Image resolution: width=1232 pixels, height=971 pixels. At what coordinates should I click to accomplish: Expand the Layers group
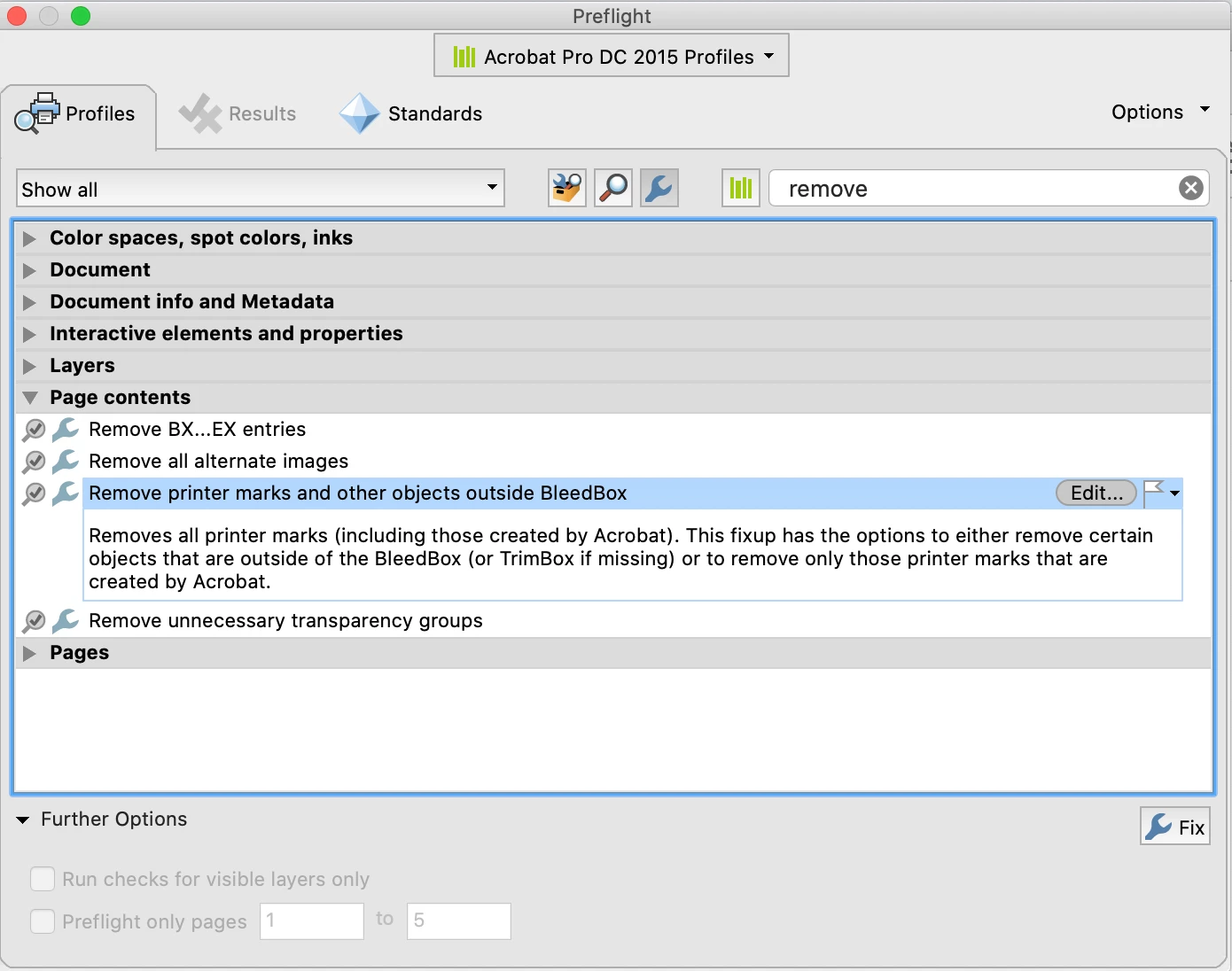click(x=29, y=366)
